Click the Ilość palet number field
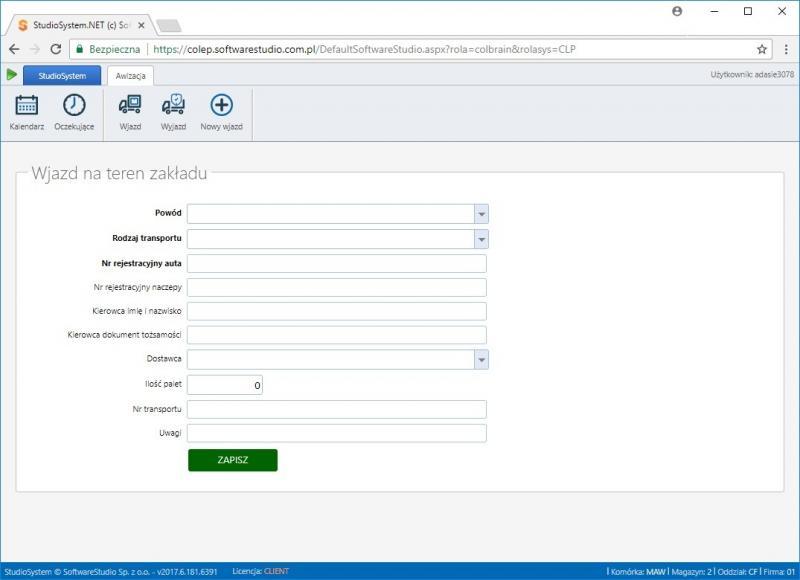800x580 pixels. [x=225, y=385]
